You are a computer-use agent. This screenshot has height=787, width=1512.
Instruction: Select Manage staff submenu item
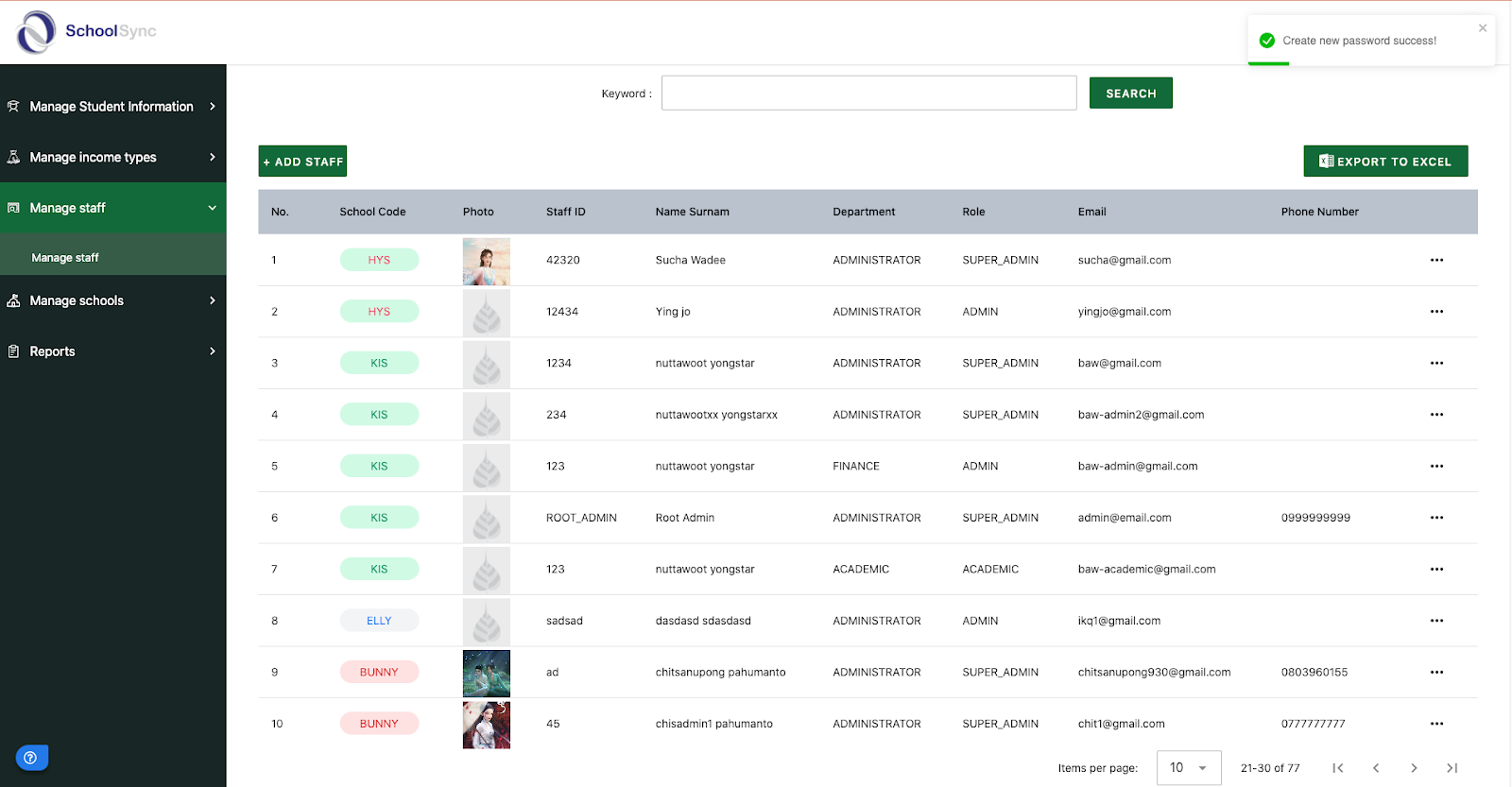click(x=113, y=257)
